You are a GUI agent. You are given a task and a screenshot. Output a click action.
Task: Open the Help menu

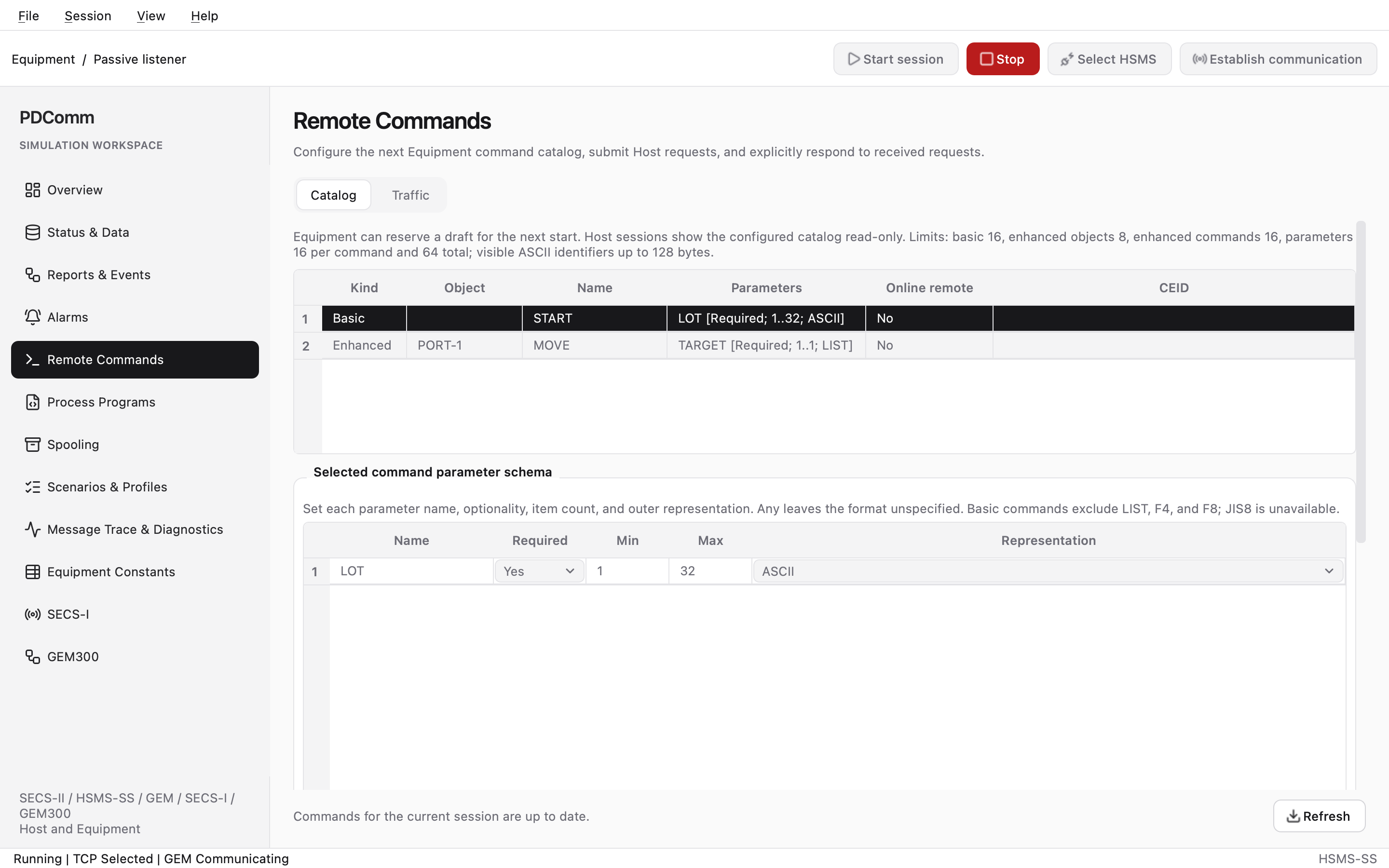pos(204,16)
